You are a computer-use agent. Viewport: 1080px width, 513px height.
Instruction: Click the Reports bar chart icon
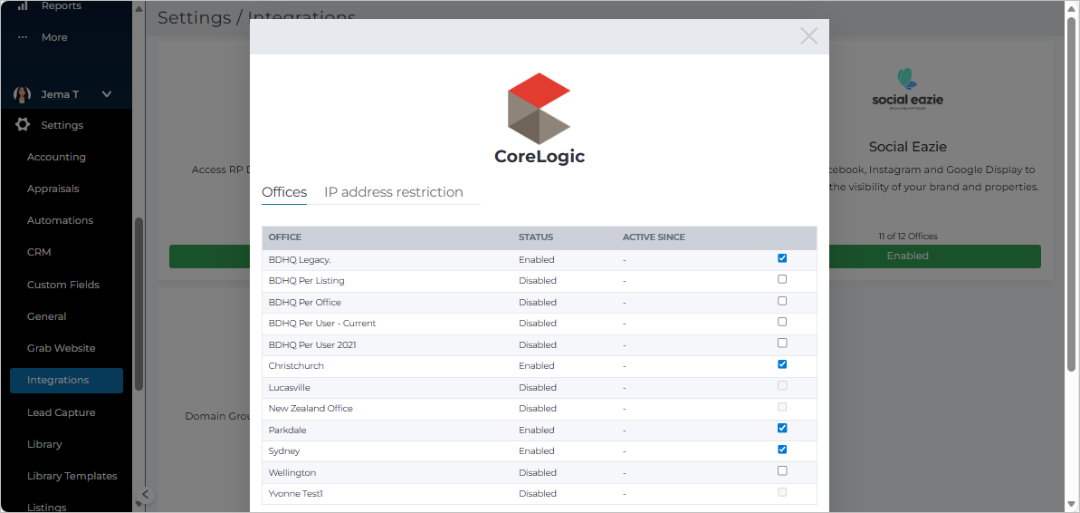point(22,6)
